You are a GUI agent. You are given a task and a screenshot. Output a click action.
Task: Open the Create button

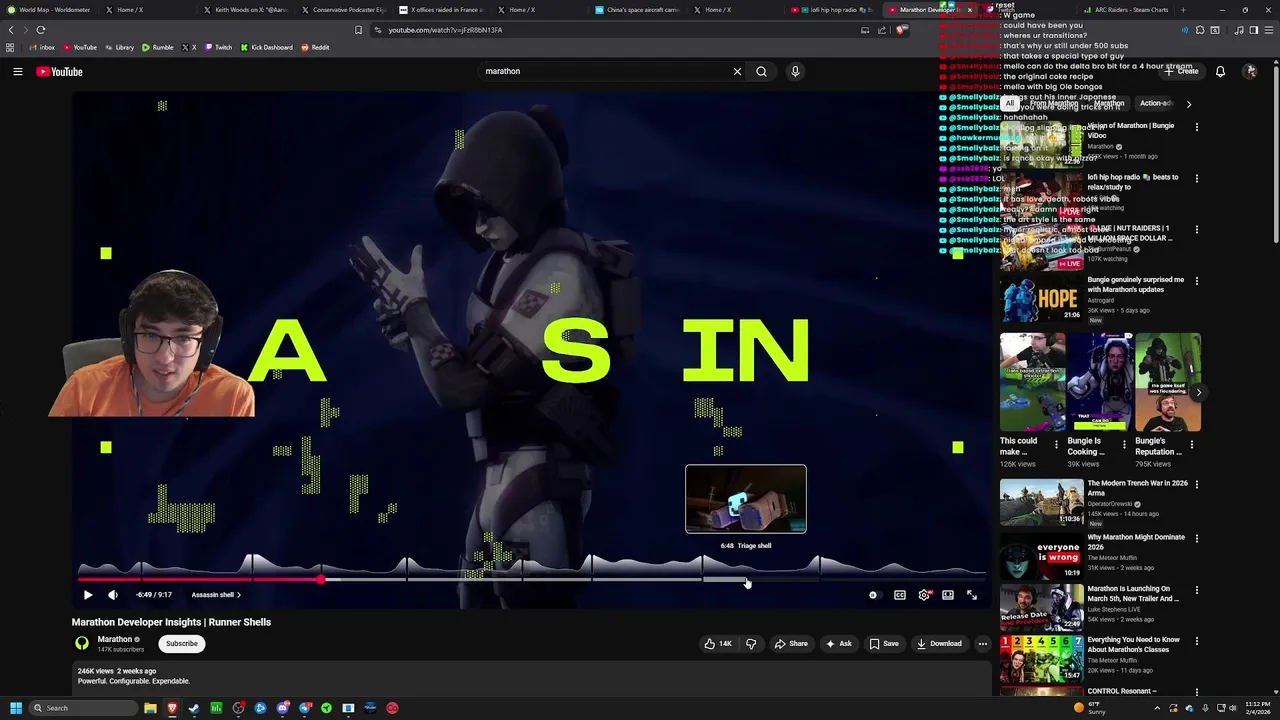[1181, 71]
